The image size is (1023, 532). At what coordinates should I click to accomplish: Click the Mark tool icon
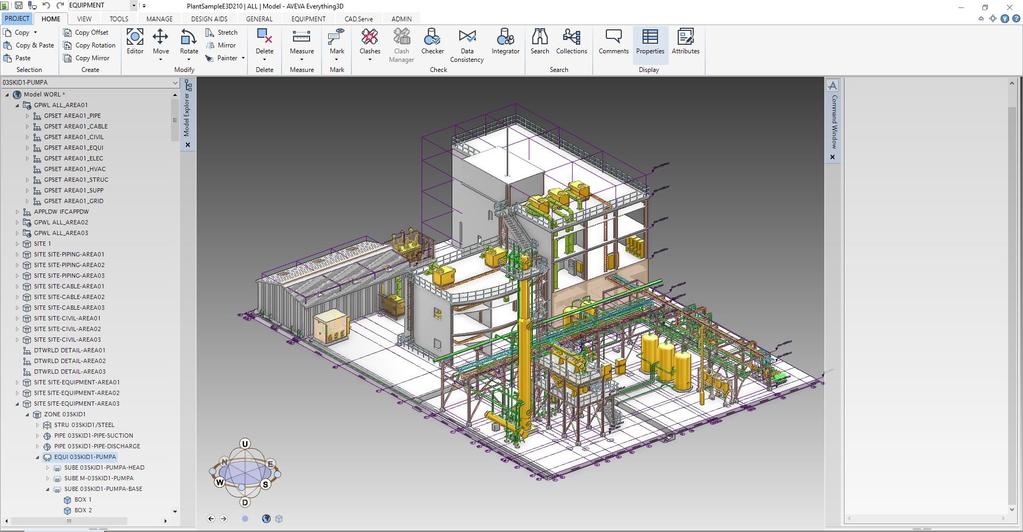(337, 37)
